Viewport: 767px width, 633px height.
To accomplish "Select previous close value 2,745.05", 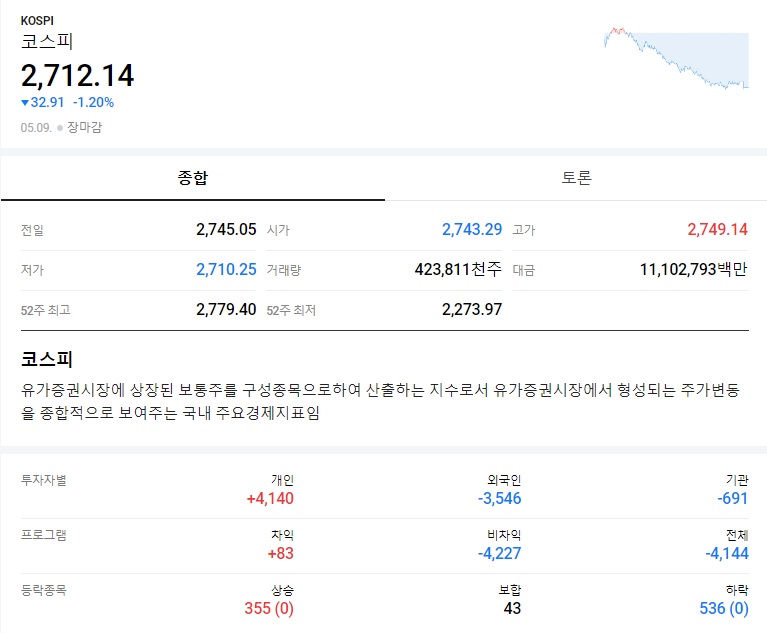I will point(226,229).
